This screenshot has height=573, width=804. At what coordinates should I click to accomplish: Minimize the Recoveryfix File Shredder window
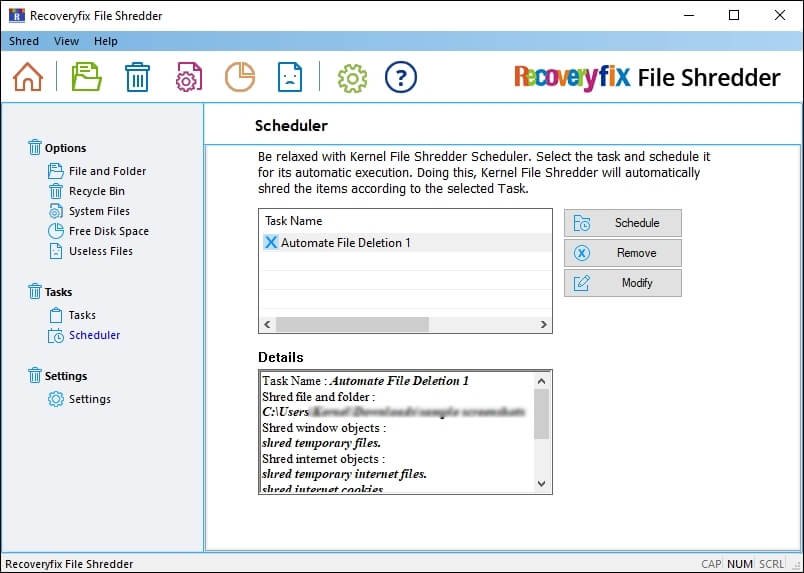tap(689, 15)
